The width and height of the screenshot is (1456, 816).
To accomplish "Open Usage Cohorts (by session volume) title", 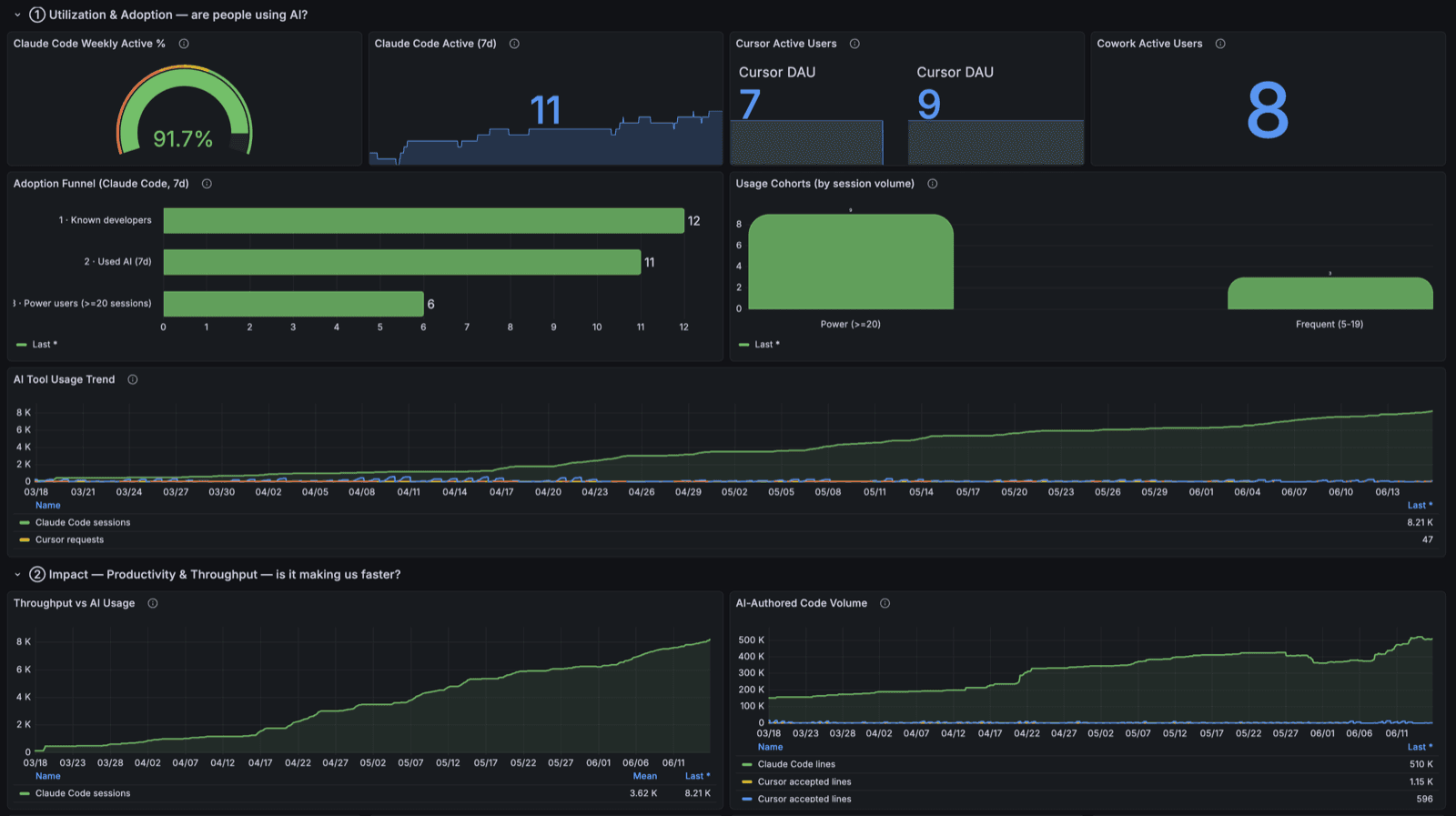I will pyautogui.click(x=825, y=184).
